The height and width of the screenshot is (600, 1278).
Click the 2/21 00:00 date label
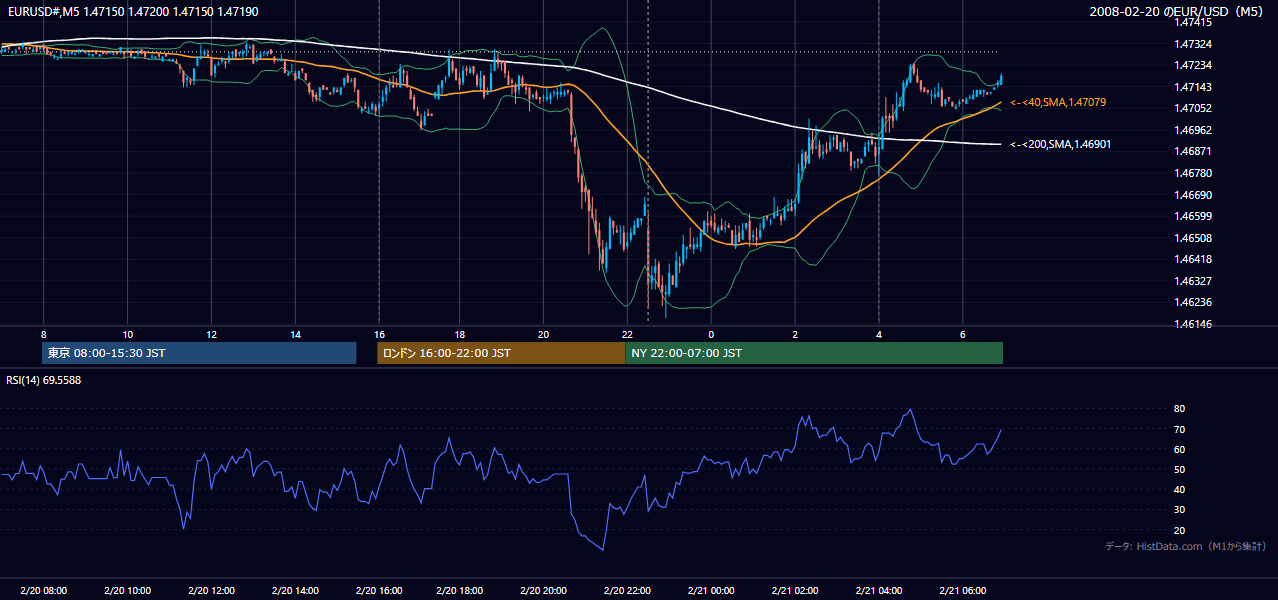(712, 590)
